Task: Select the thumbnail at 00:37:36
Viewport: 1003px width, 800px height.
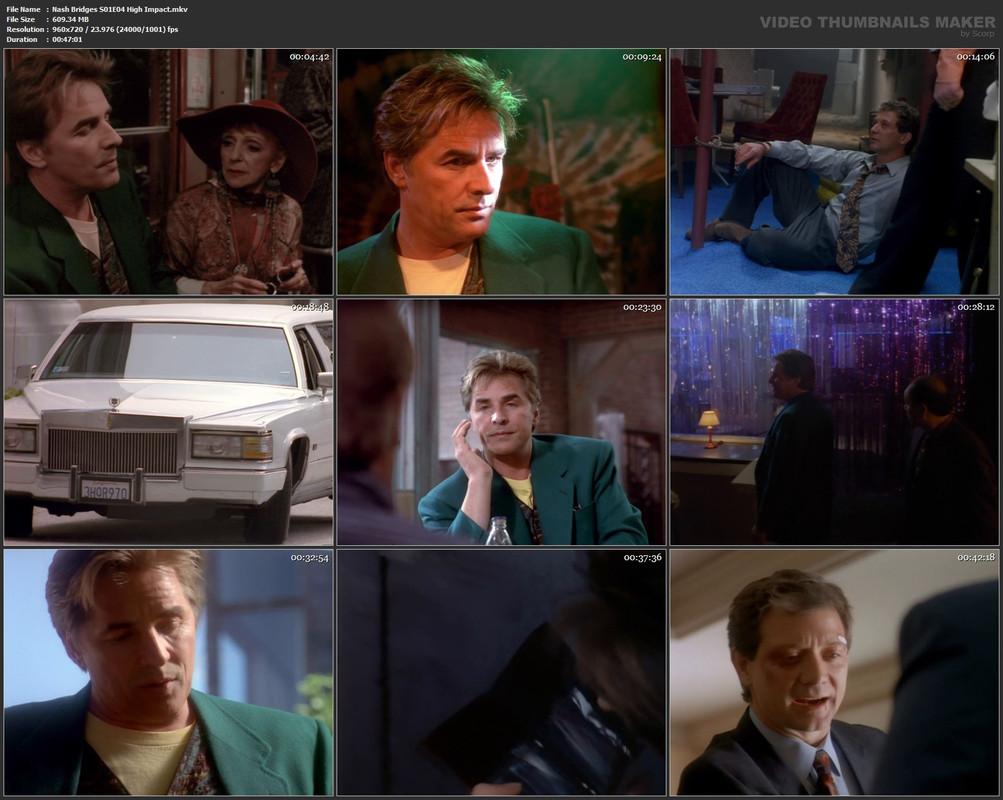Action: pyautogui.click(x=502, y=672)
